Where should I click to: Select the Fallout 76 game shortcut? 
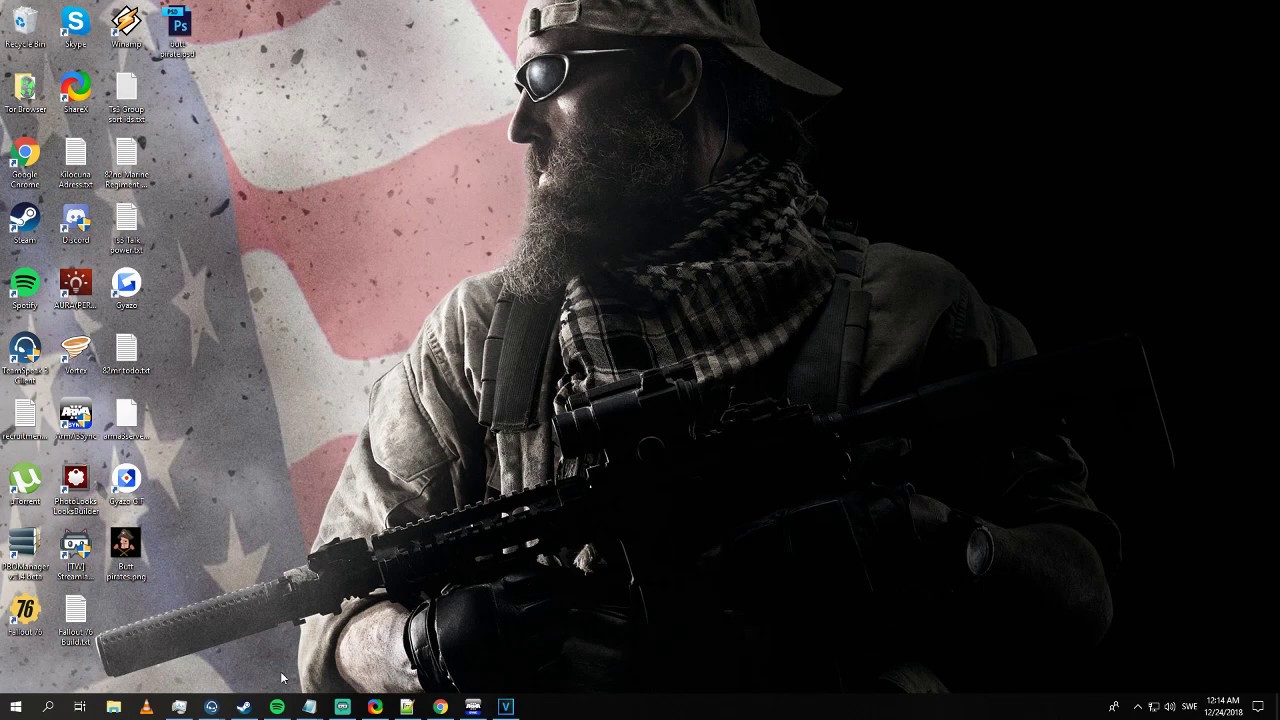(x=25, y=616)
